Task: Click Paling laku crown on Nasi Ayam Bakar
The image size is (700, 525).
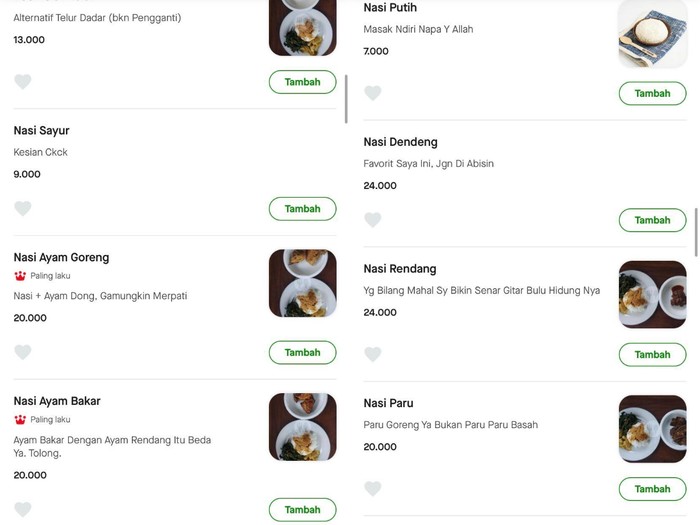Action: 20,420
